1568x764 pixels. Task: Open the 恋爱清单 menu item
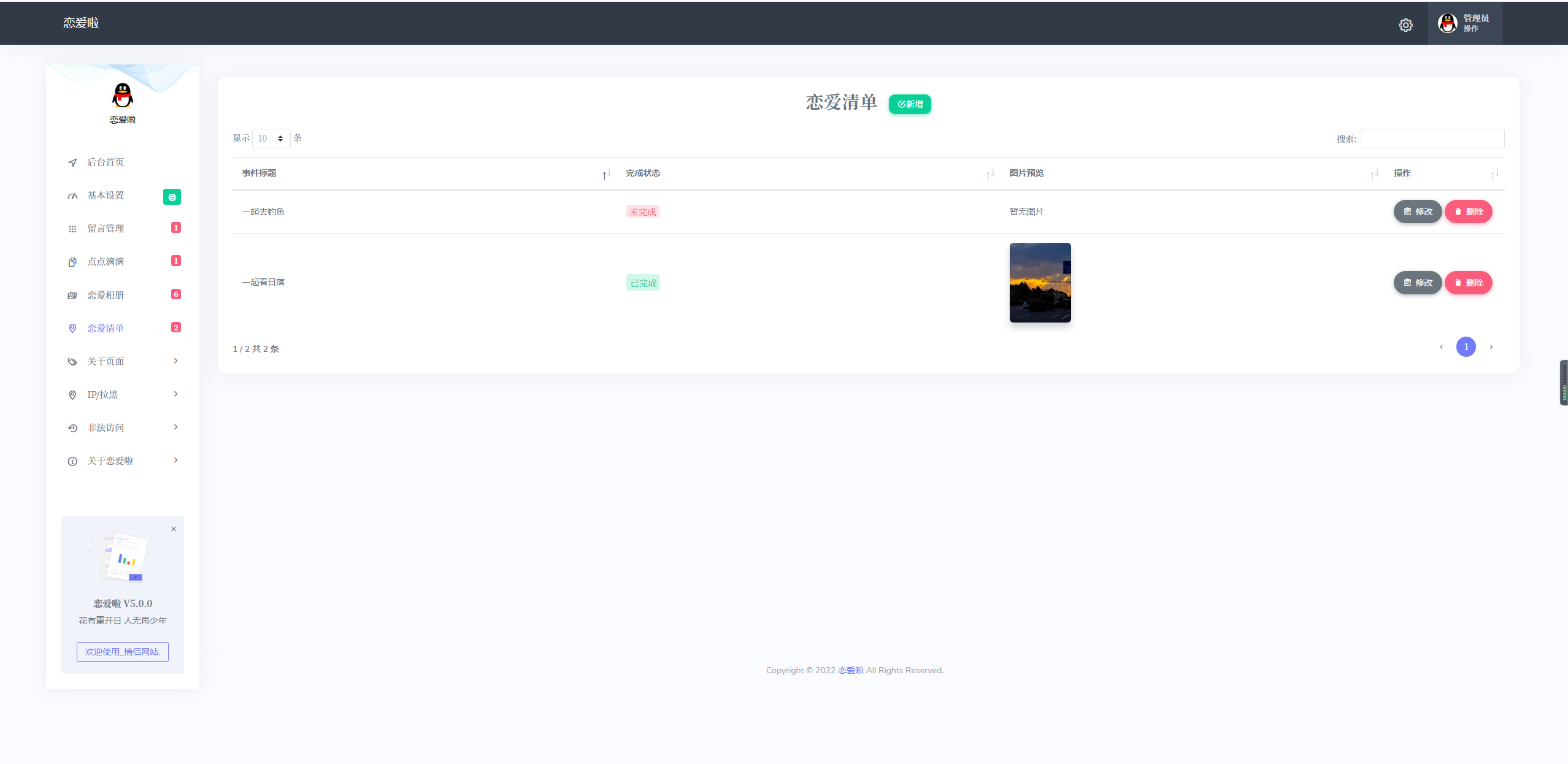(106, 329)
